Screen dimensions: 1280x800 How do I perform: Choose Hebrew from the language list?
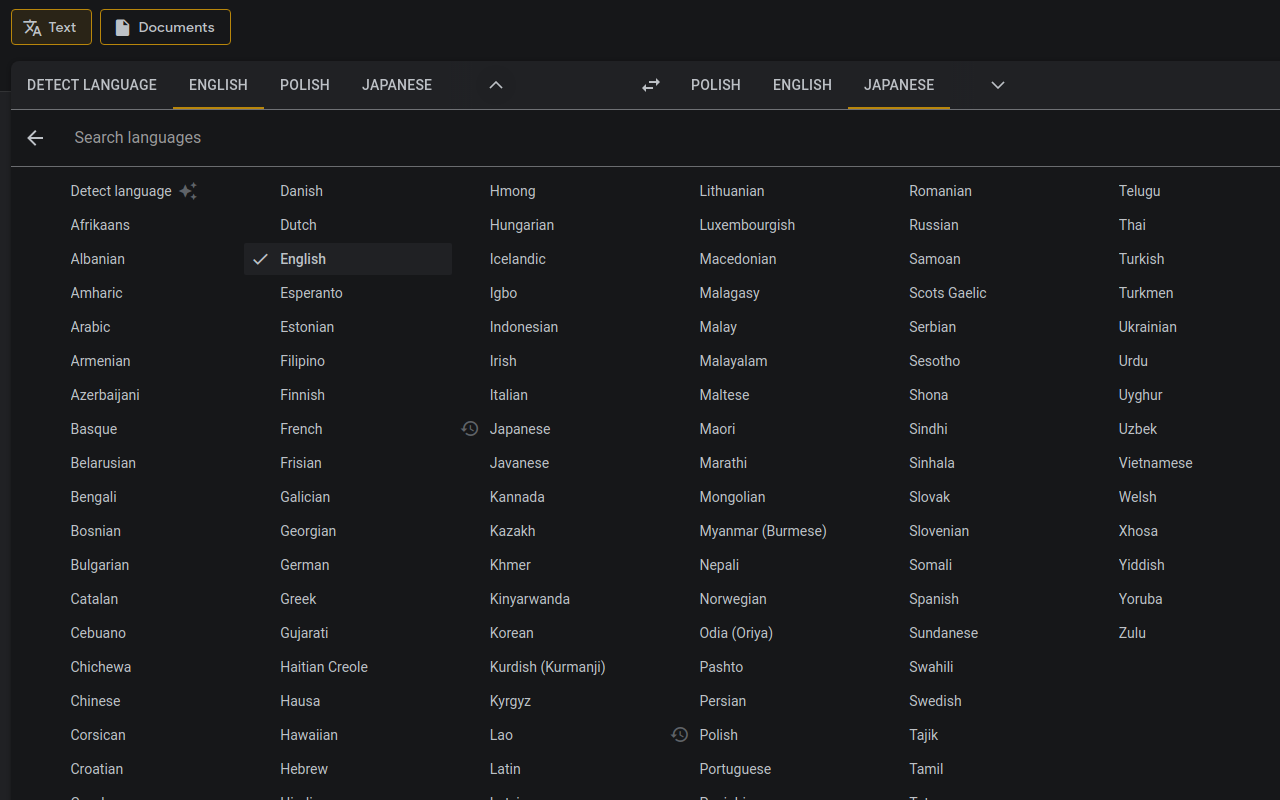(304, 769)
